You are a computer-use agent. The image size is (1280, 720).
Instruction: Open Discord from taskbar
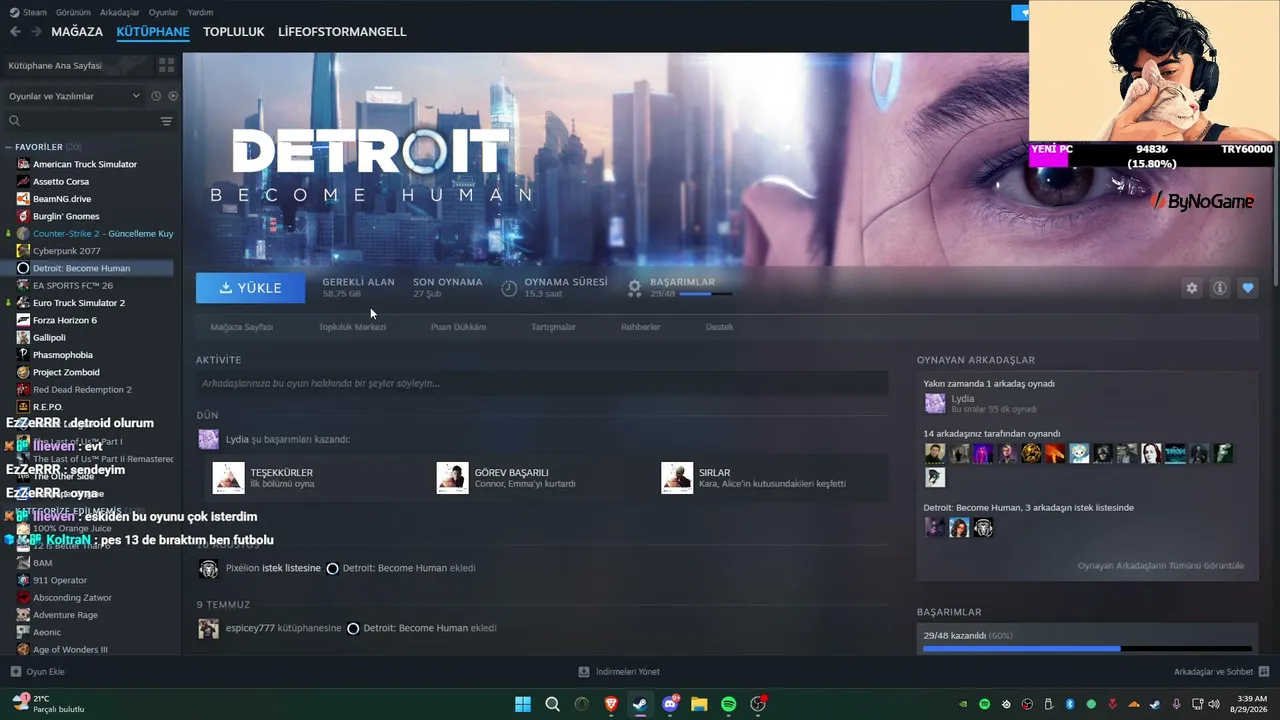pos(670,704)
